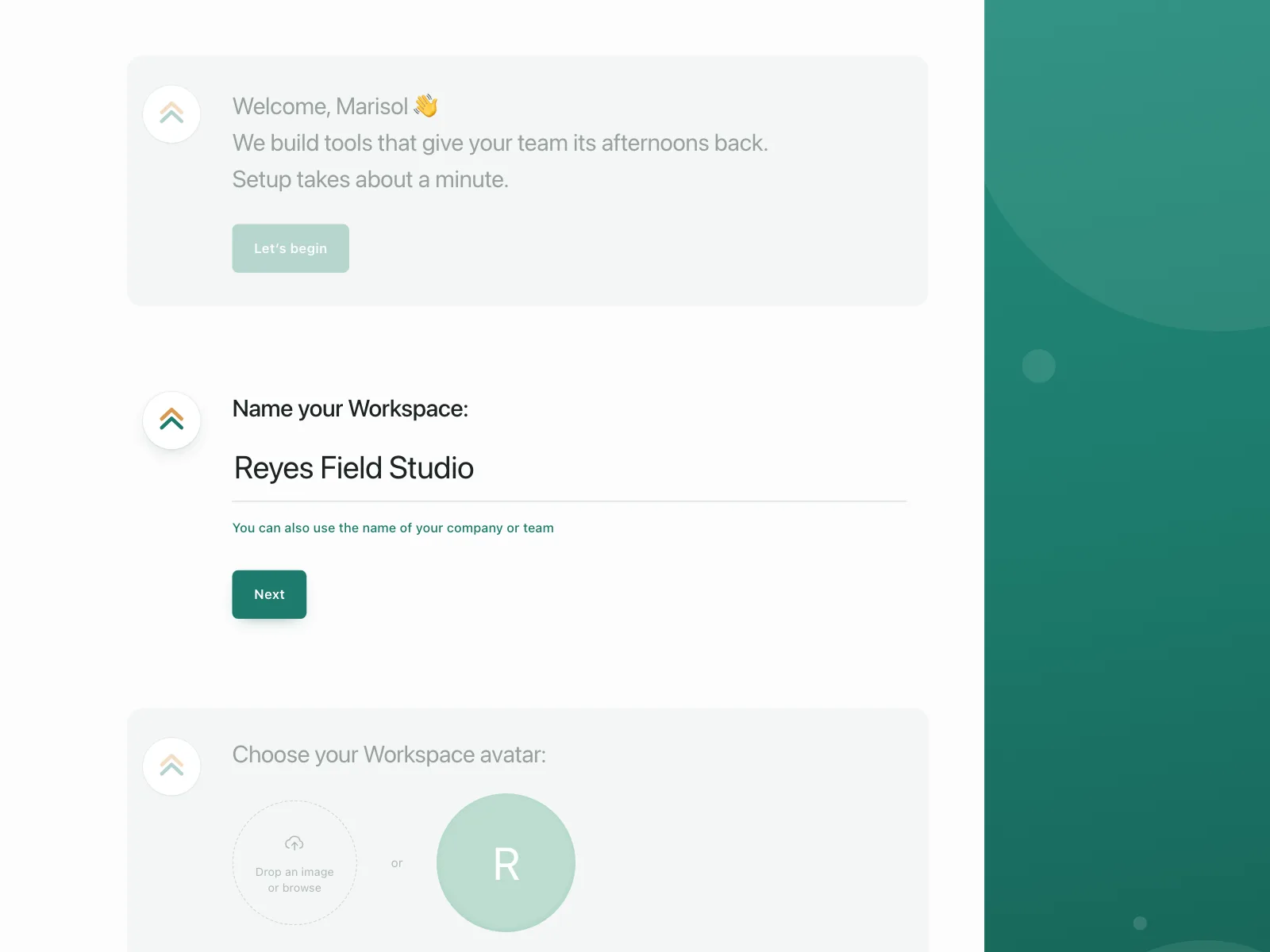Click the 'Name your Workspace:' heading
The width and height of the screenshot is (1270, 952).
click(350, 409)
